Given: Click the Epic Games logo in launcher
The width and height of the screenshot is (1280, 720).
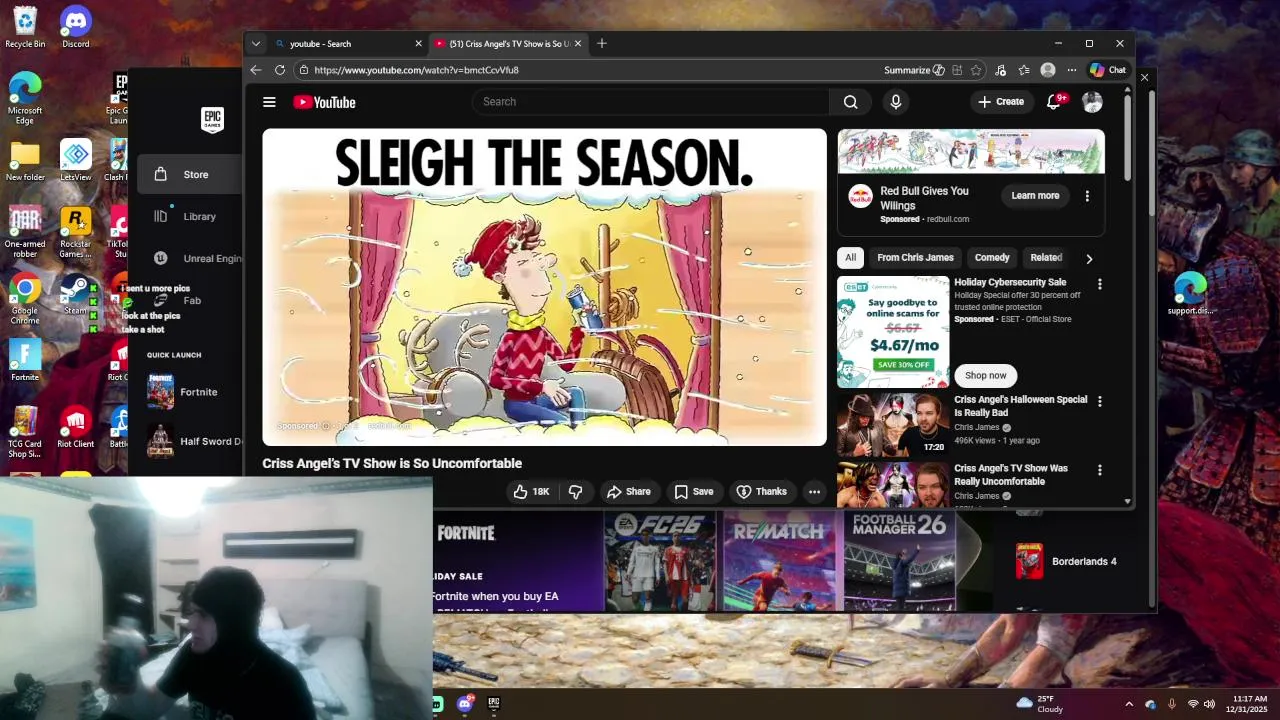Looking at the screenshot, I should [x=212, y=119].
